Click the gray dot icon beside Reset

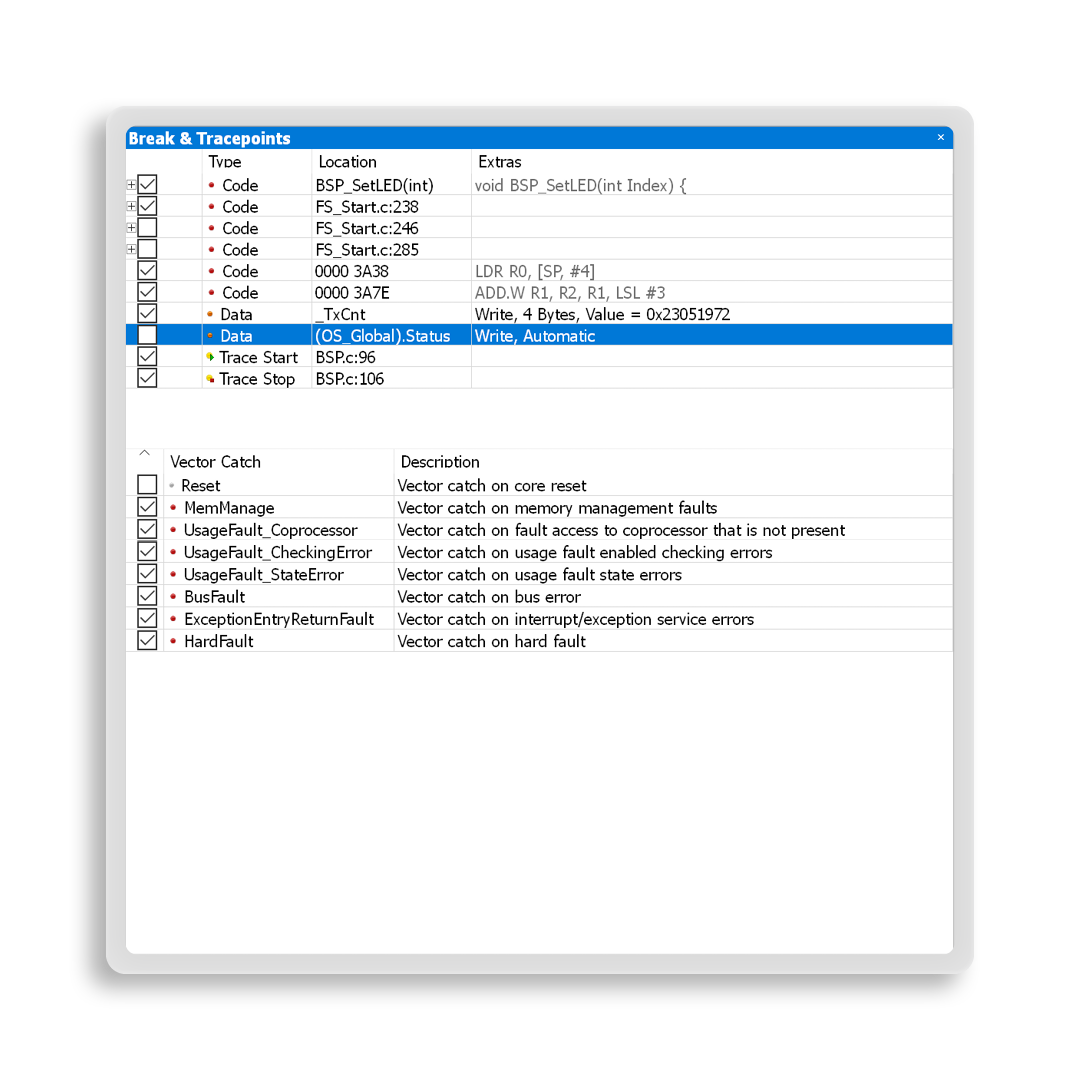click(x=172, y=485)
